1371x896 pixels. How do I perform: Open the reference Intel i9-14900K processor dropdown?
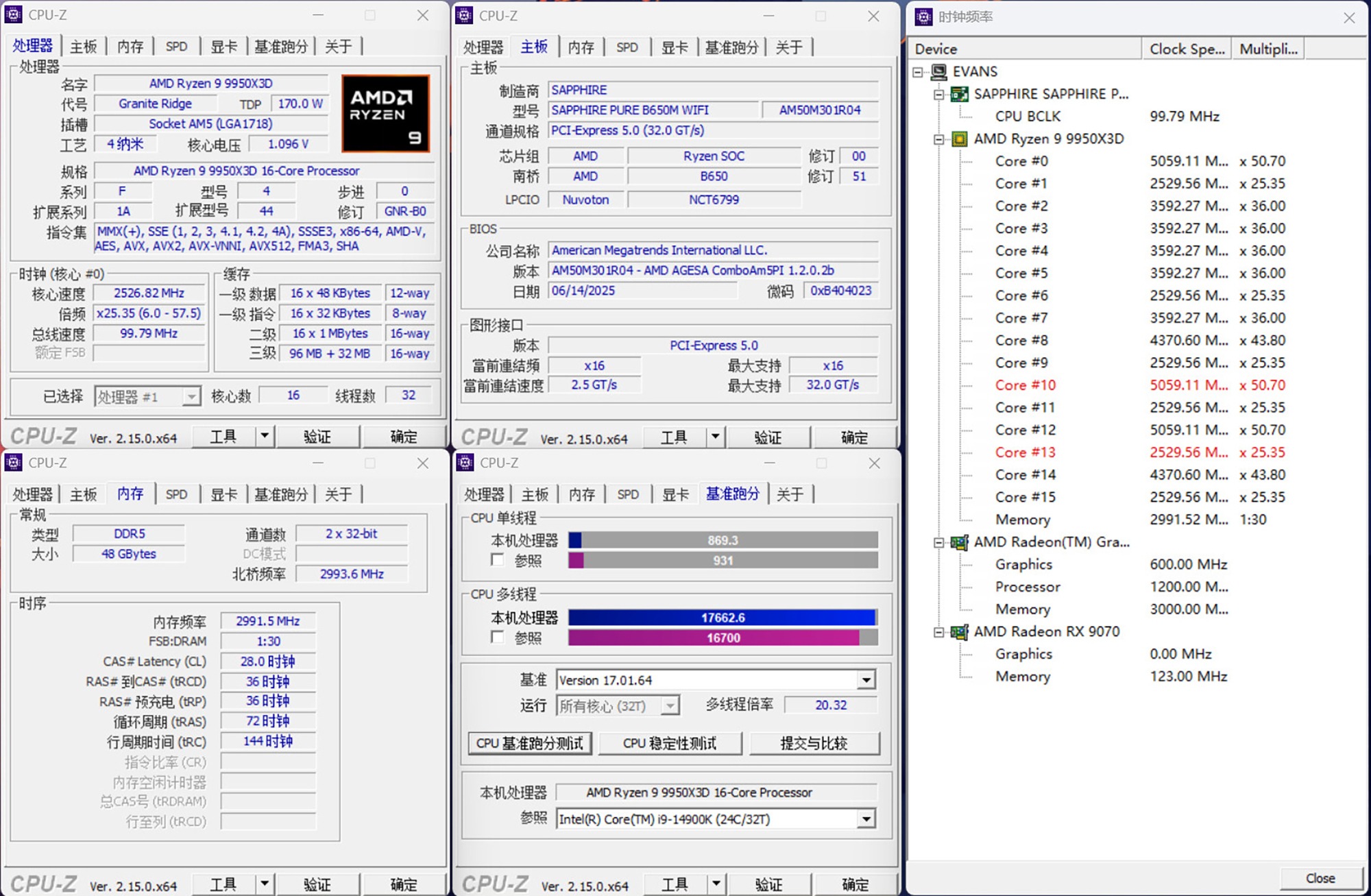click(866, 819)
